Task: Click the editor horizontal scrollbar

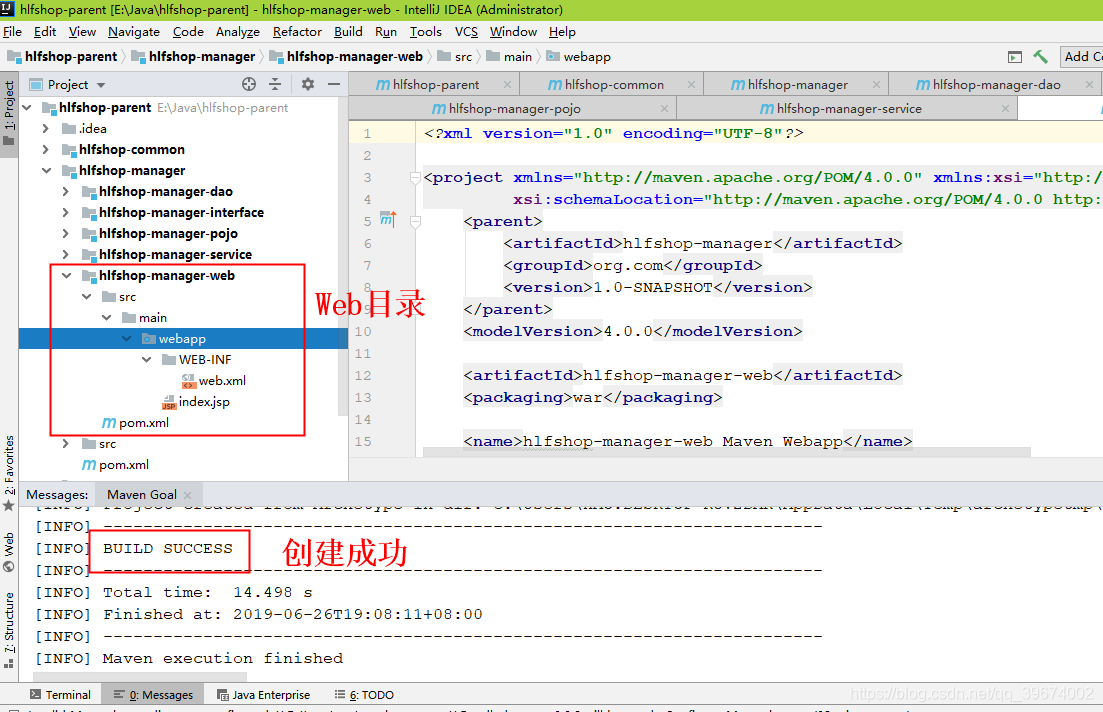Action: coord(726,452)
